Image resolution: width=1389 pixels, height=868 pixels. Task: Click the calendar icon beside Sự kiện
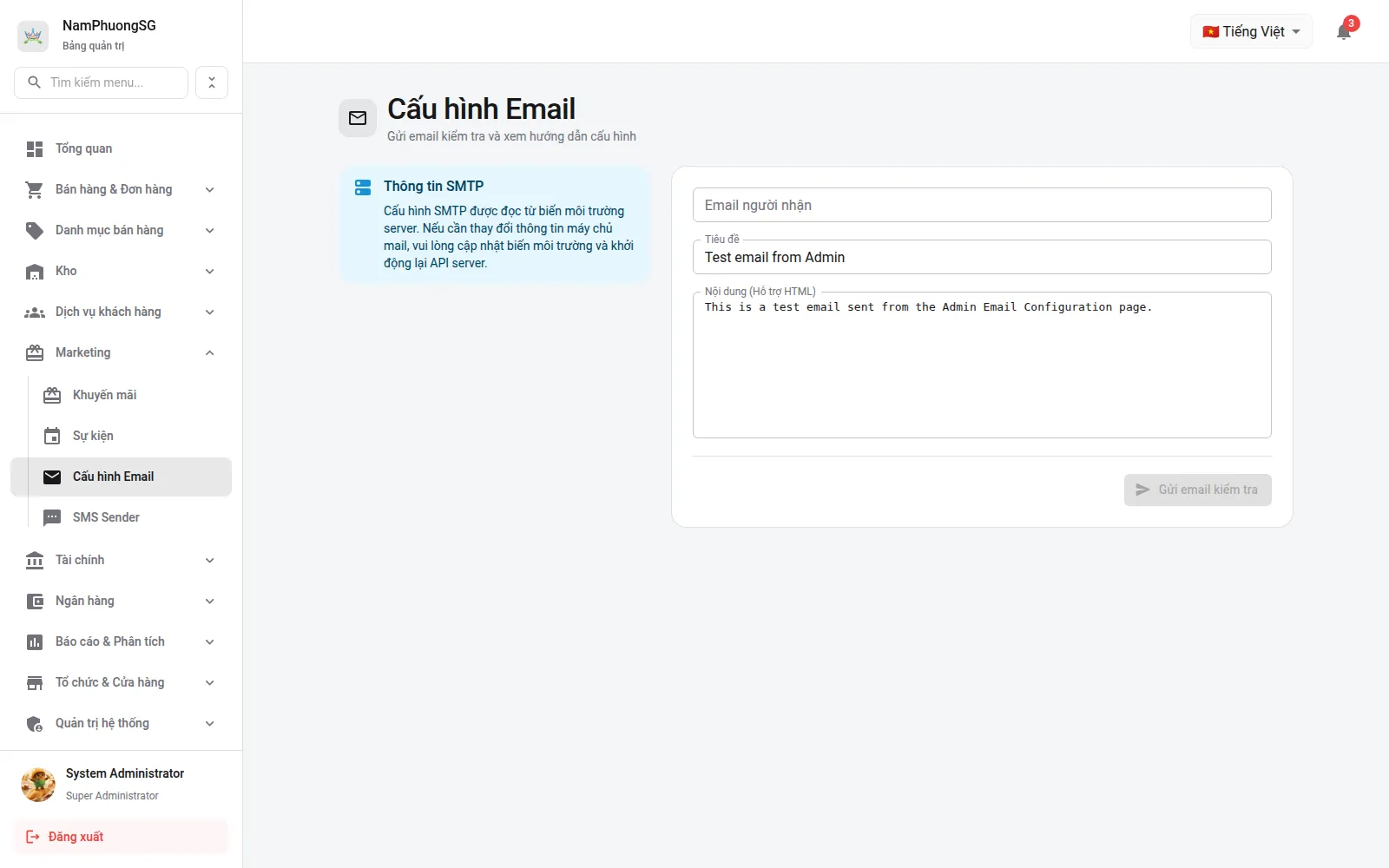coord(52,437)
